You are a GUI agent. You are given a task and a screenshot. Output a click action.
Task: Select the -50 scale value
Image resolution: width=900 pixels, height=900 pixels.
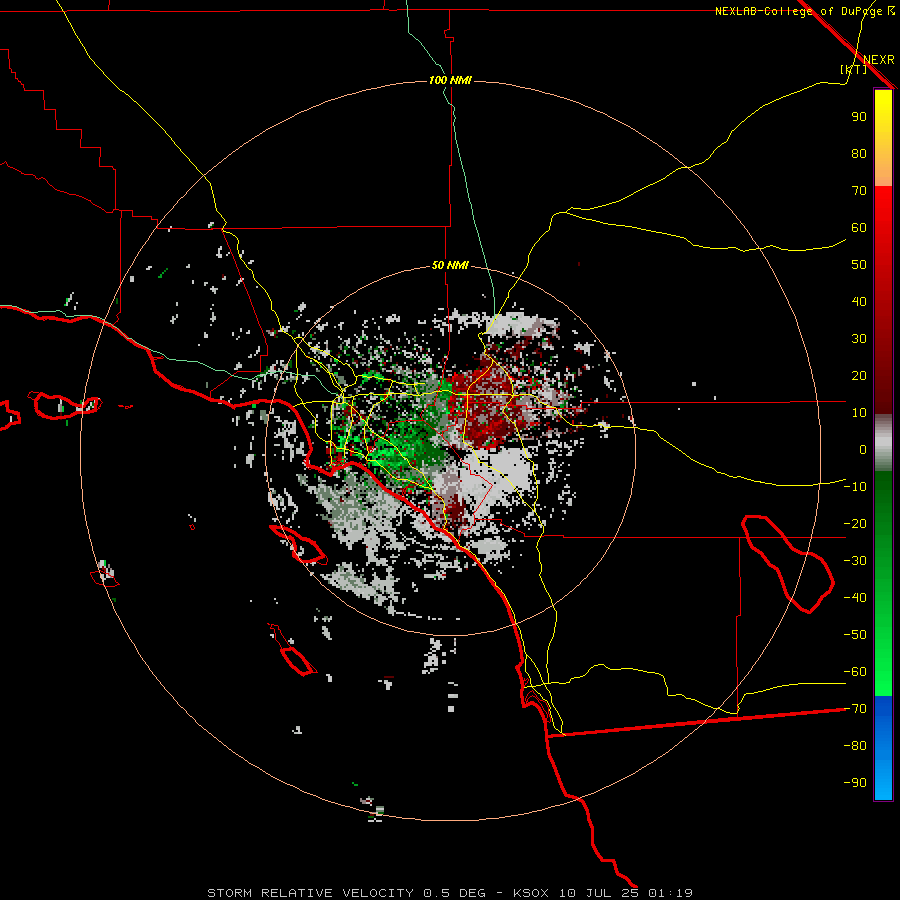[x=855, y=635]
